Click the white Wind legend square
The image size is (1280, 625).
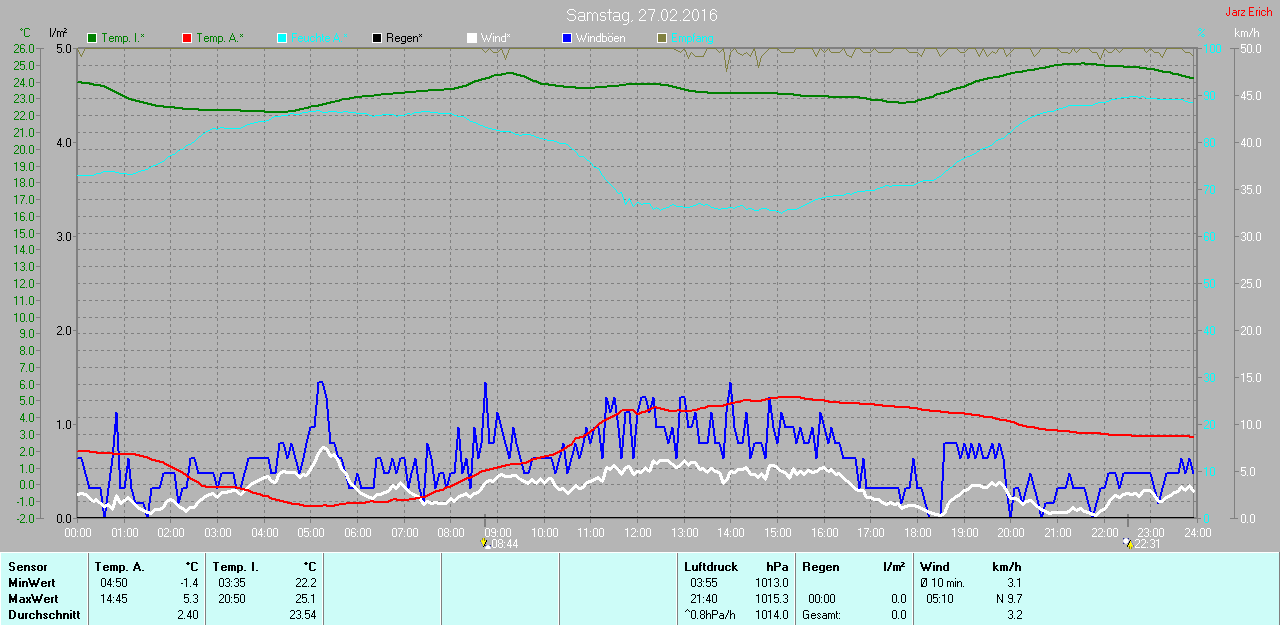472,38
